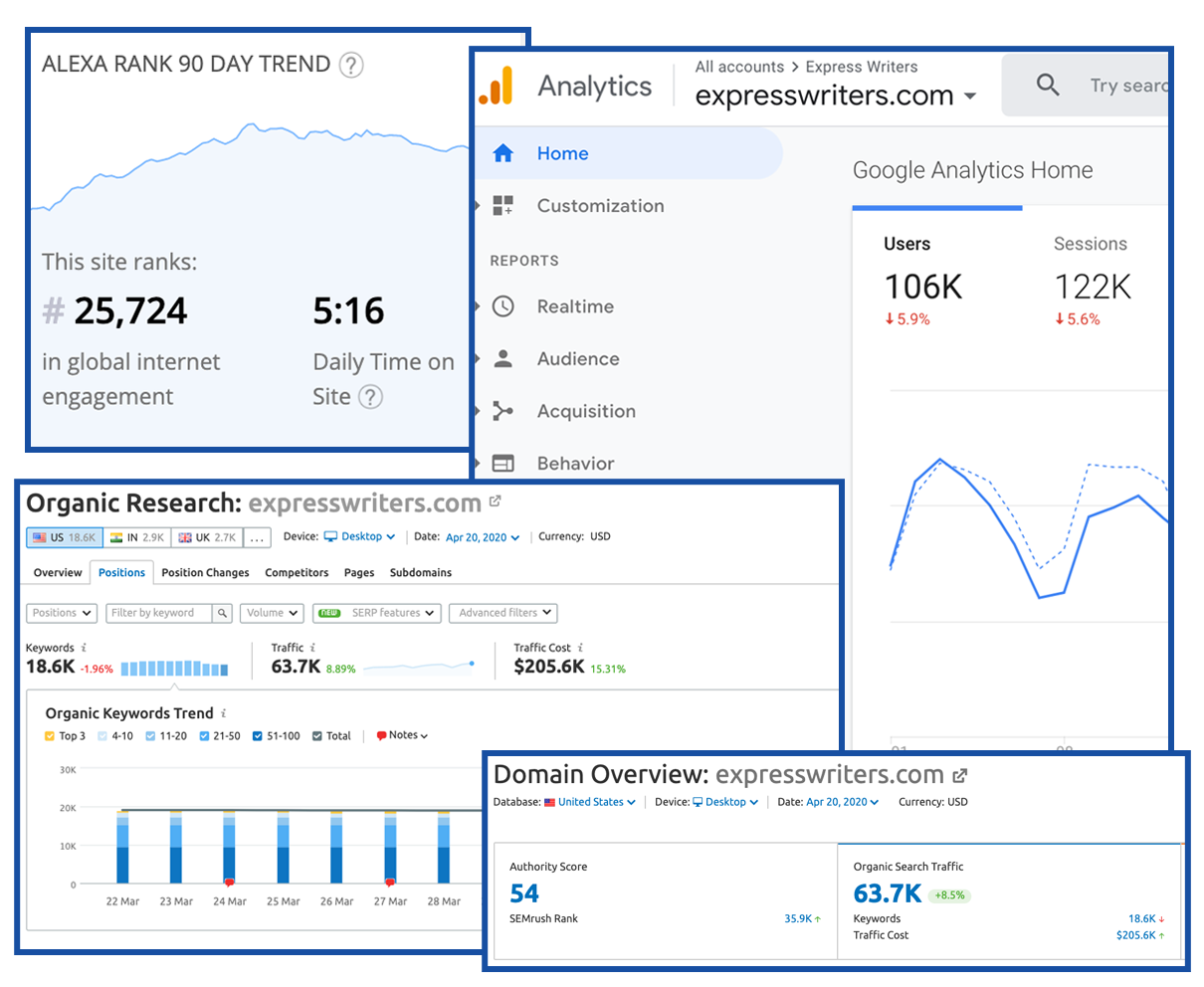Open Realtime reports via the clock icon
The width and height of the screenshot is (1204, 987).
pos(503,306)
